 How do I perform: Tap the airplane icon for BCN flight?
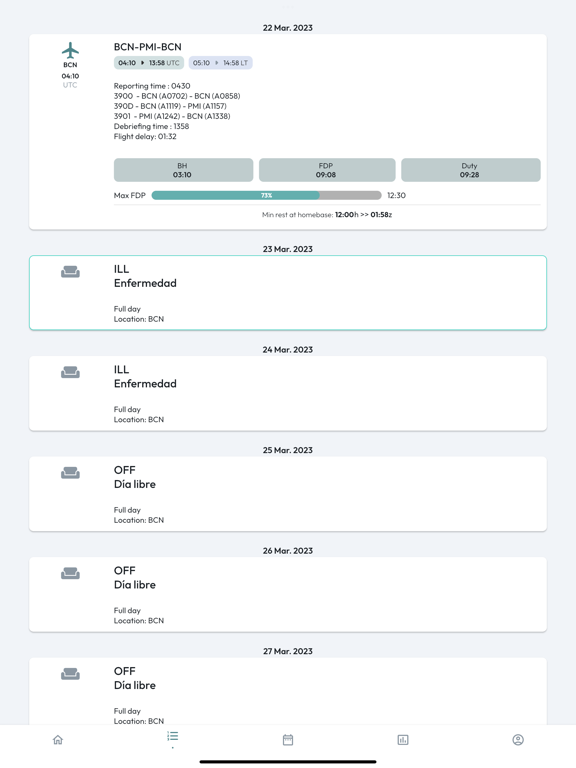pos(70,50)
